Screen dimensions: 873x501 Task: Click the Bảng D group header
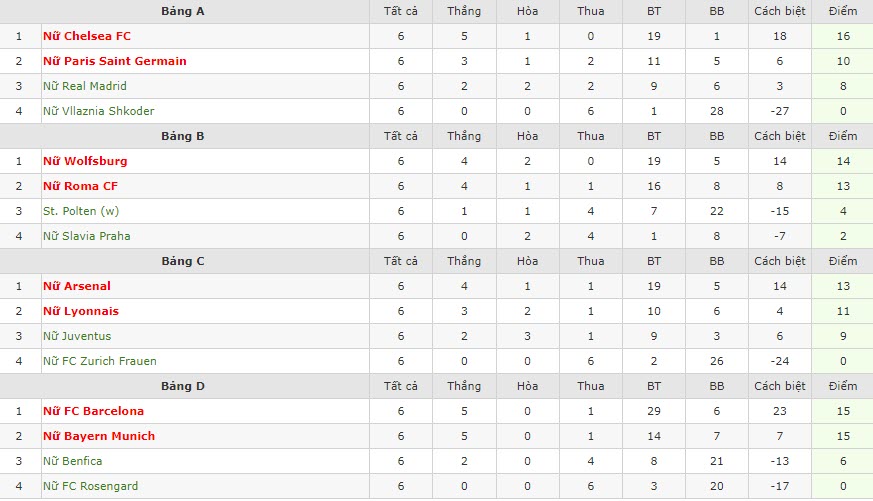[183, 386]
